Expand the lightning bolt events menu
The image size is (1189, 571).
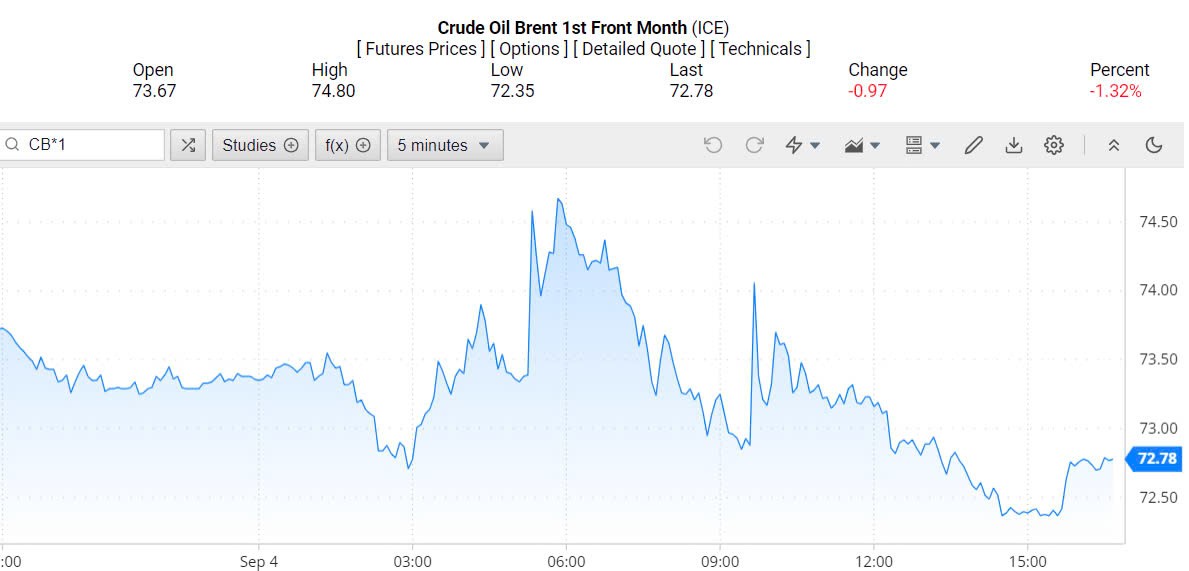point(803,145)
